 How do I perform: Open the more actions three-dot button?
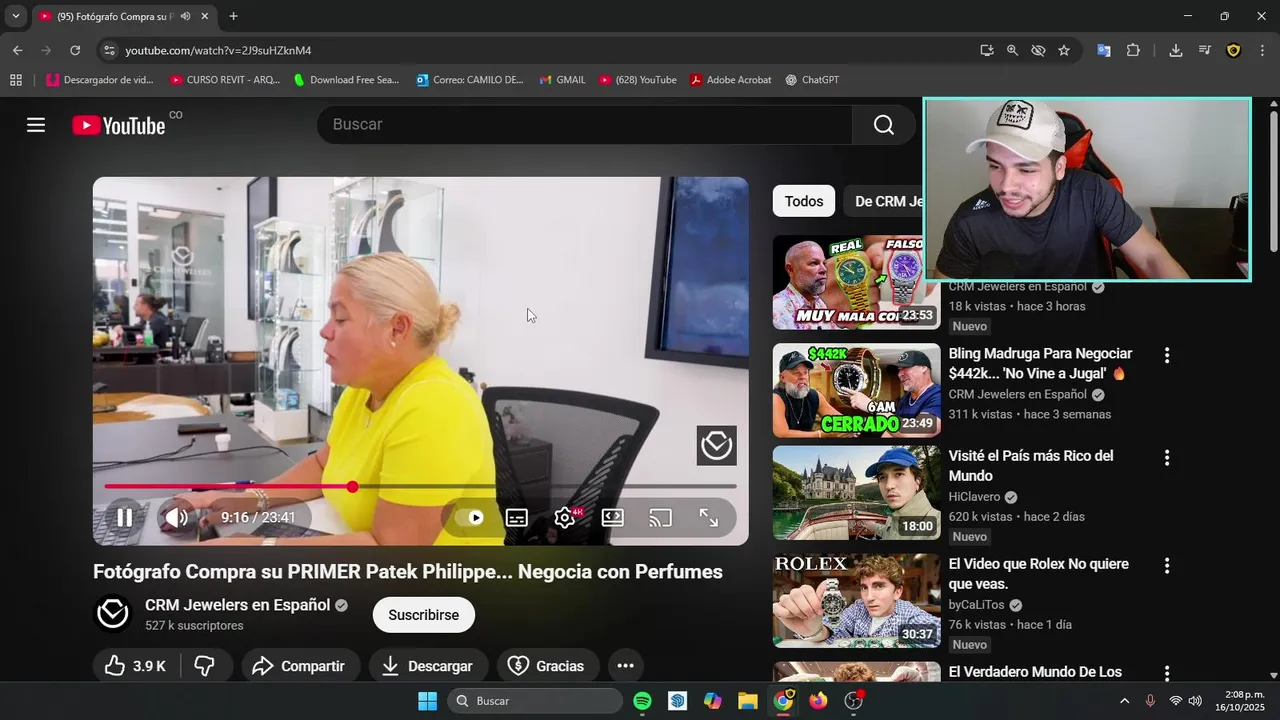coord(625,666)
